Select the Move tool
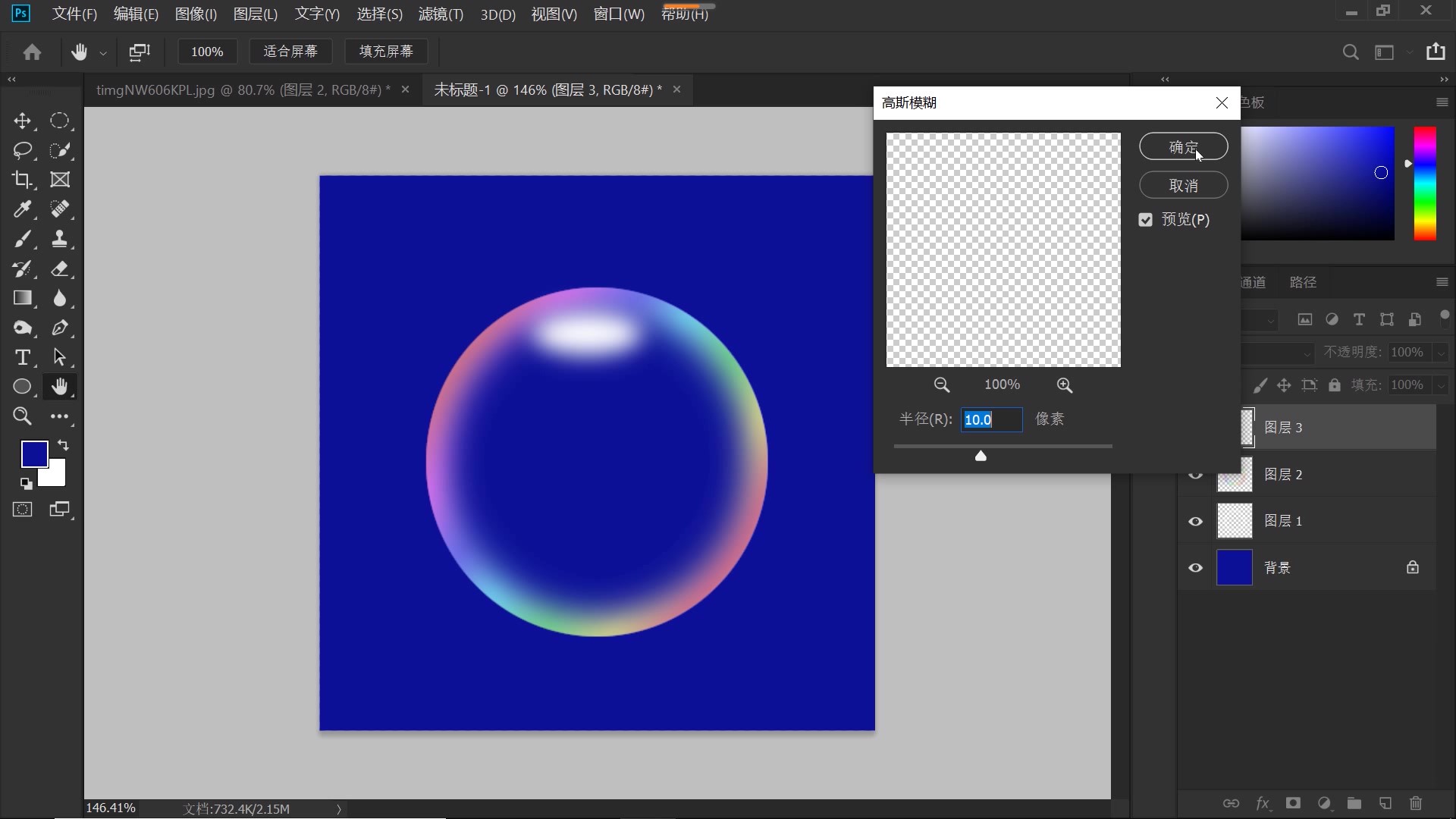This screenshot has height=819, width=1456. pyautogui.click(x=23, y=121)
